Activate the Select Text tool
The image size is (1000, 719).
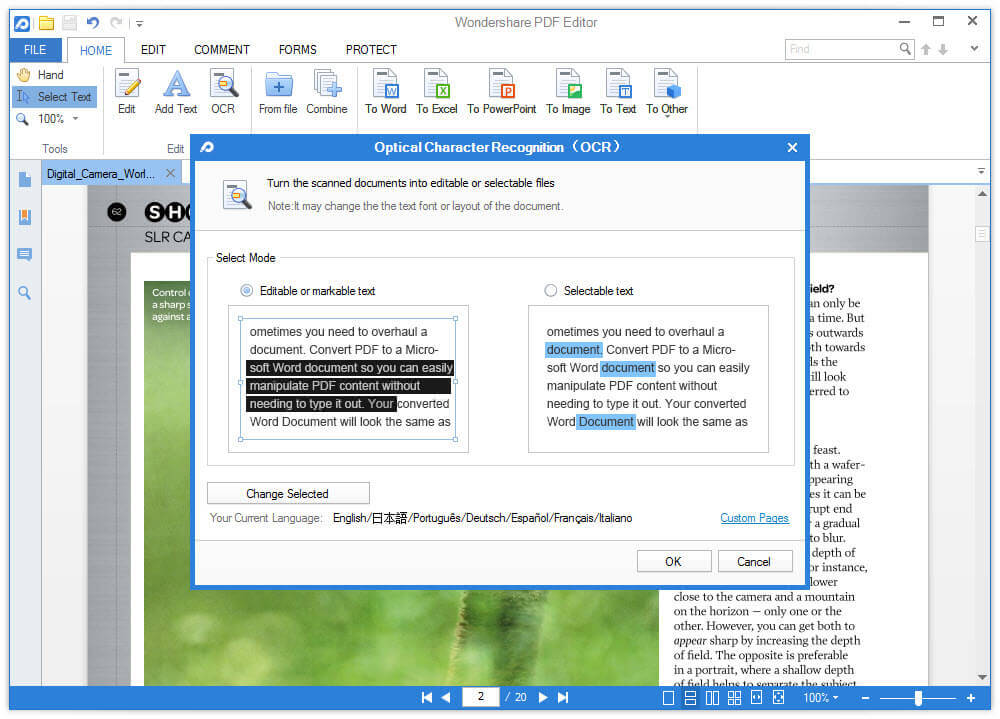[x=55, y=97]
